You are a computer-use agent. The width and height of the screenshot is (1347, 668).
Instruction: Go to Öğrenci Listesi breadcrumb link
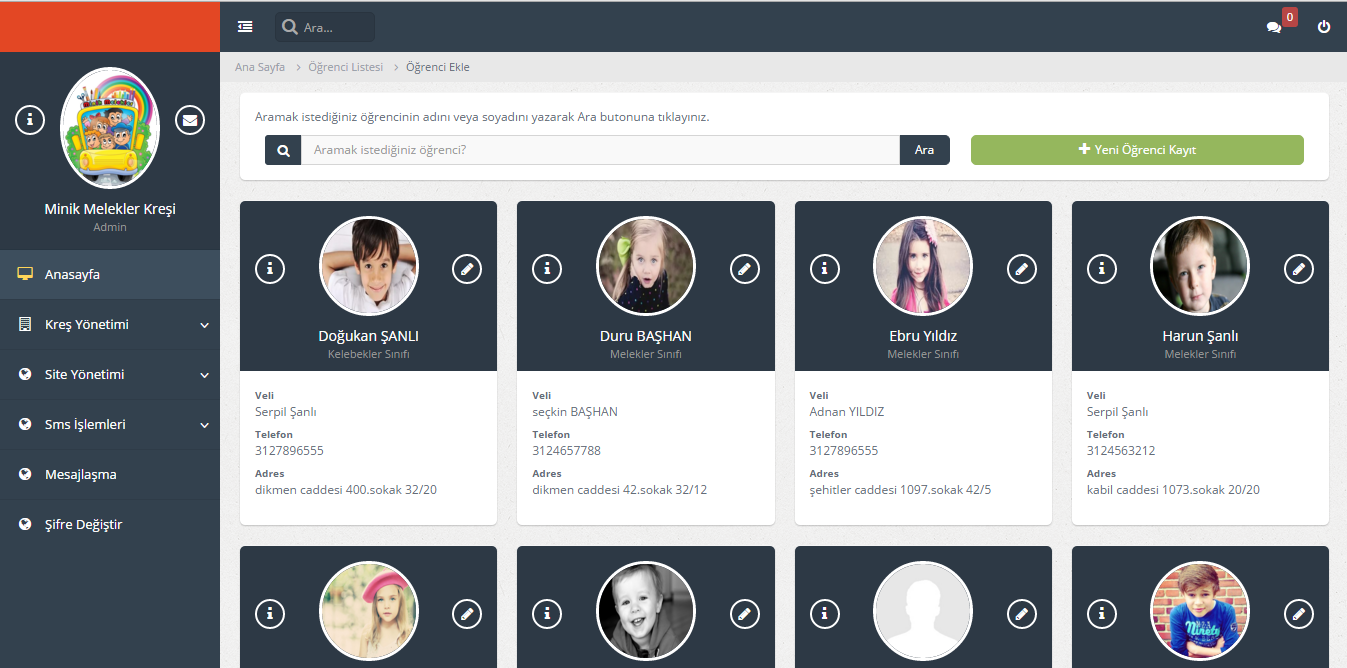point(345,67)
